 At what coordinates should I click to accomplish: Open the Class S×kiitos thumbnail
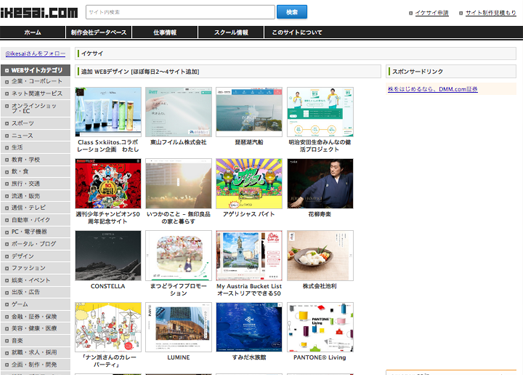[x=108, y=112]
